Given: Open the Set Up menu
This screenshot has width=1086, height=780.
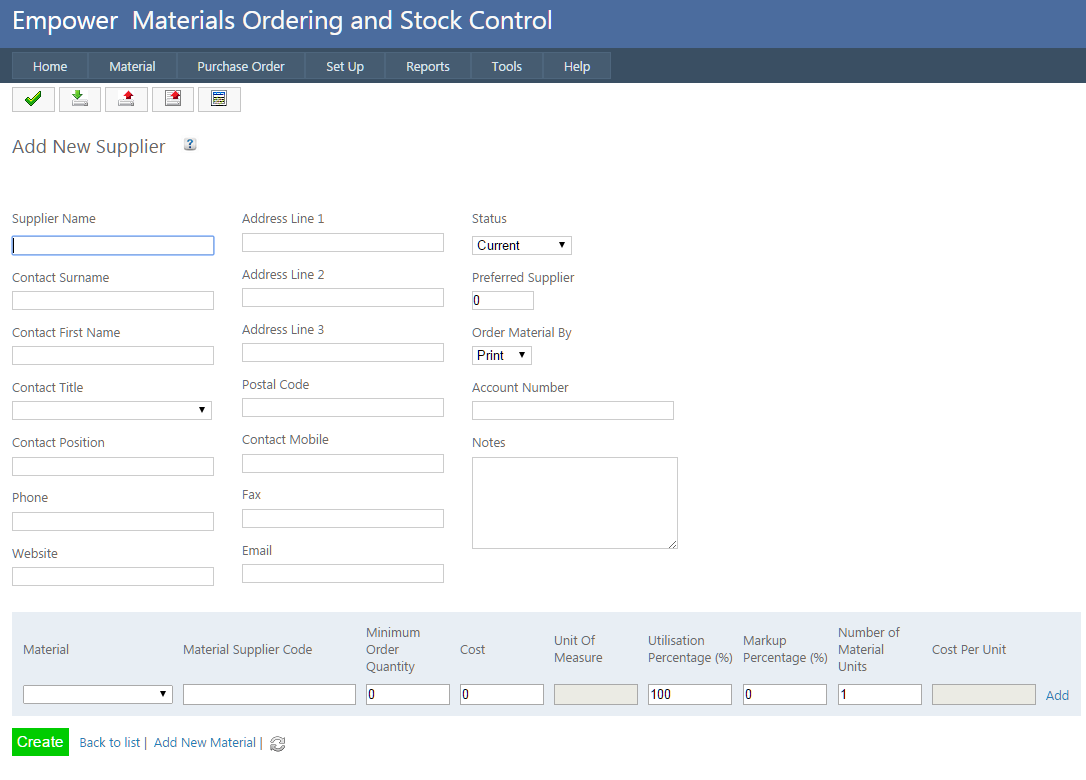Looking at the screenshot, I should point(345,66).
